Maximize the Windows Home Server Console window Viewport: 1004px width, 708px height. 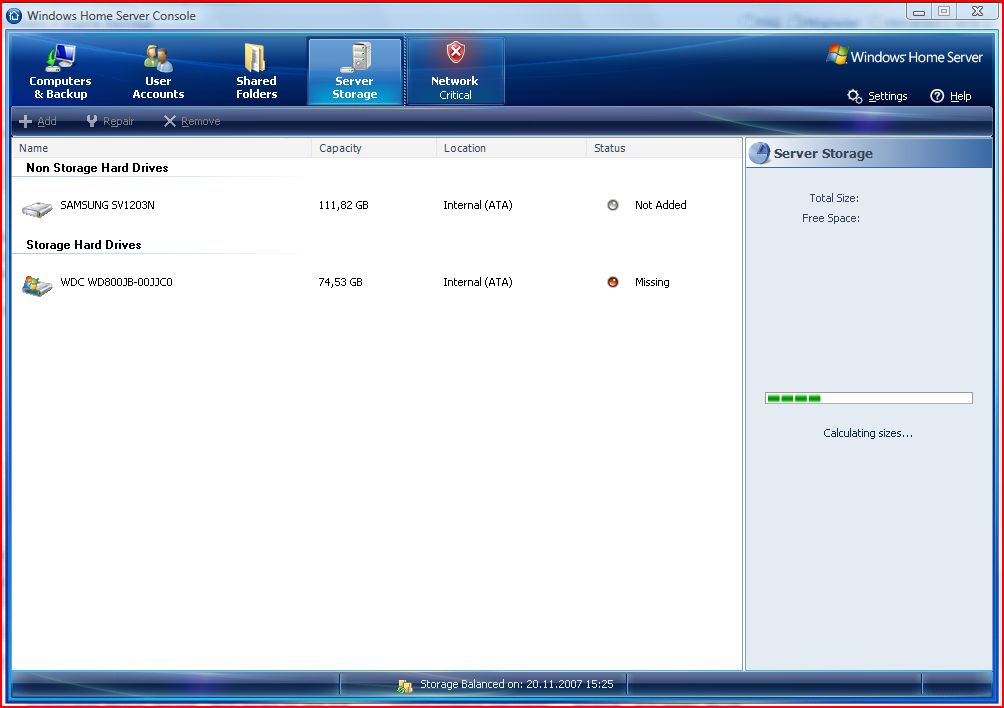944,12
